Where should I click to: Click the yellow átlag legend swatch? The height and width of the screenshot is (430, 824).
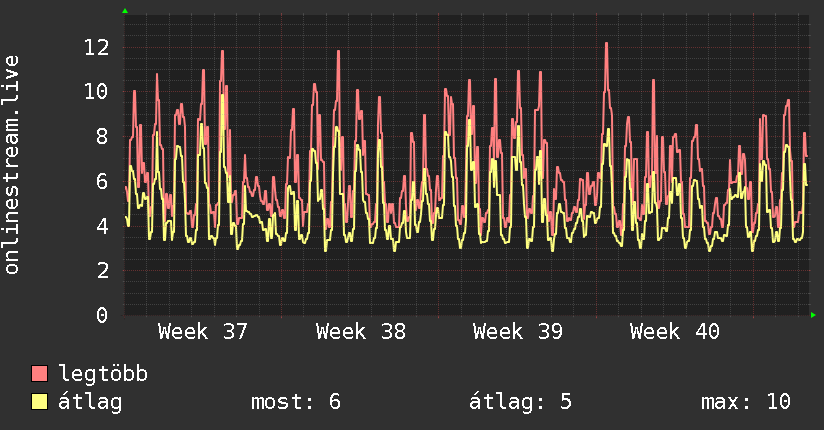39,402
